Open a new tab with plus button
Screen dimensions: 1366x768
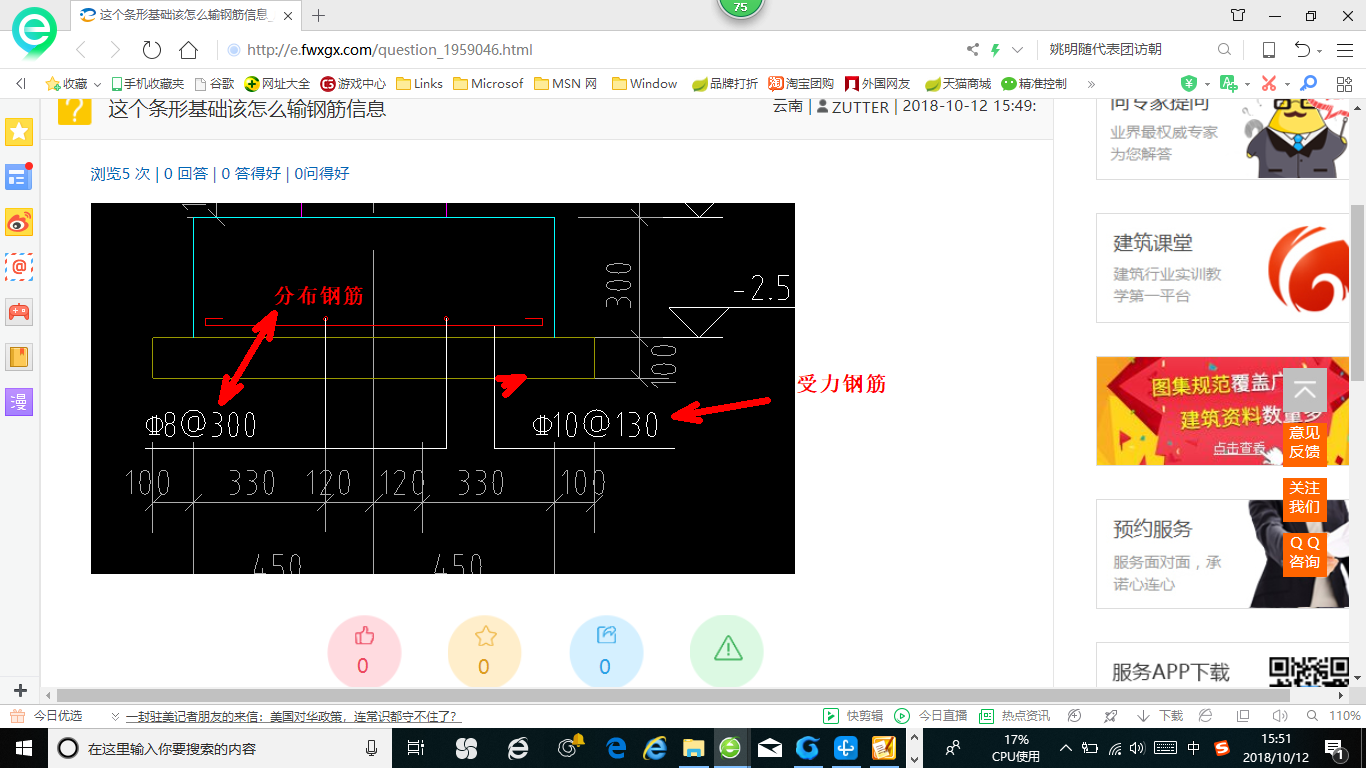click(319, 15)
